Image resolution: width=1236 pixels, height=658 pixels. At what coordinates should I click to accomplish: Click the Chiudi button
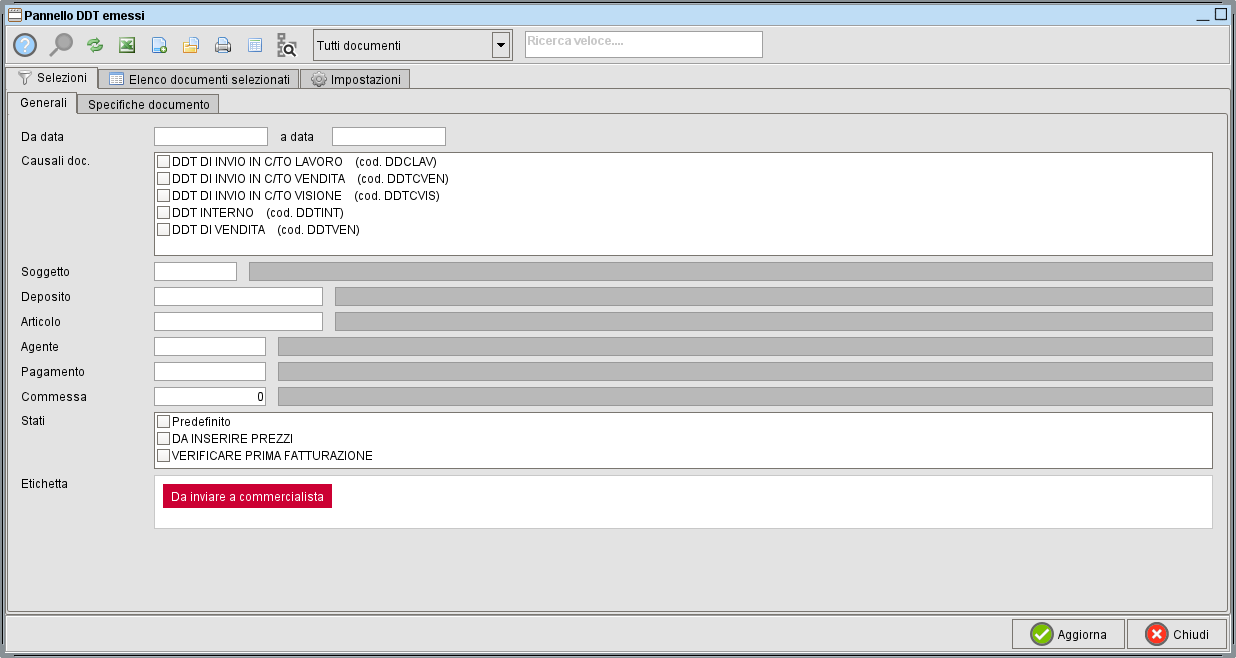coord(1177,635)
